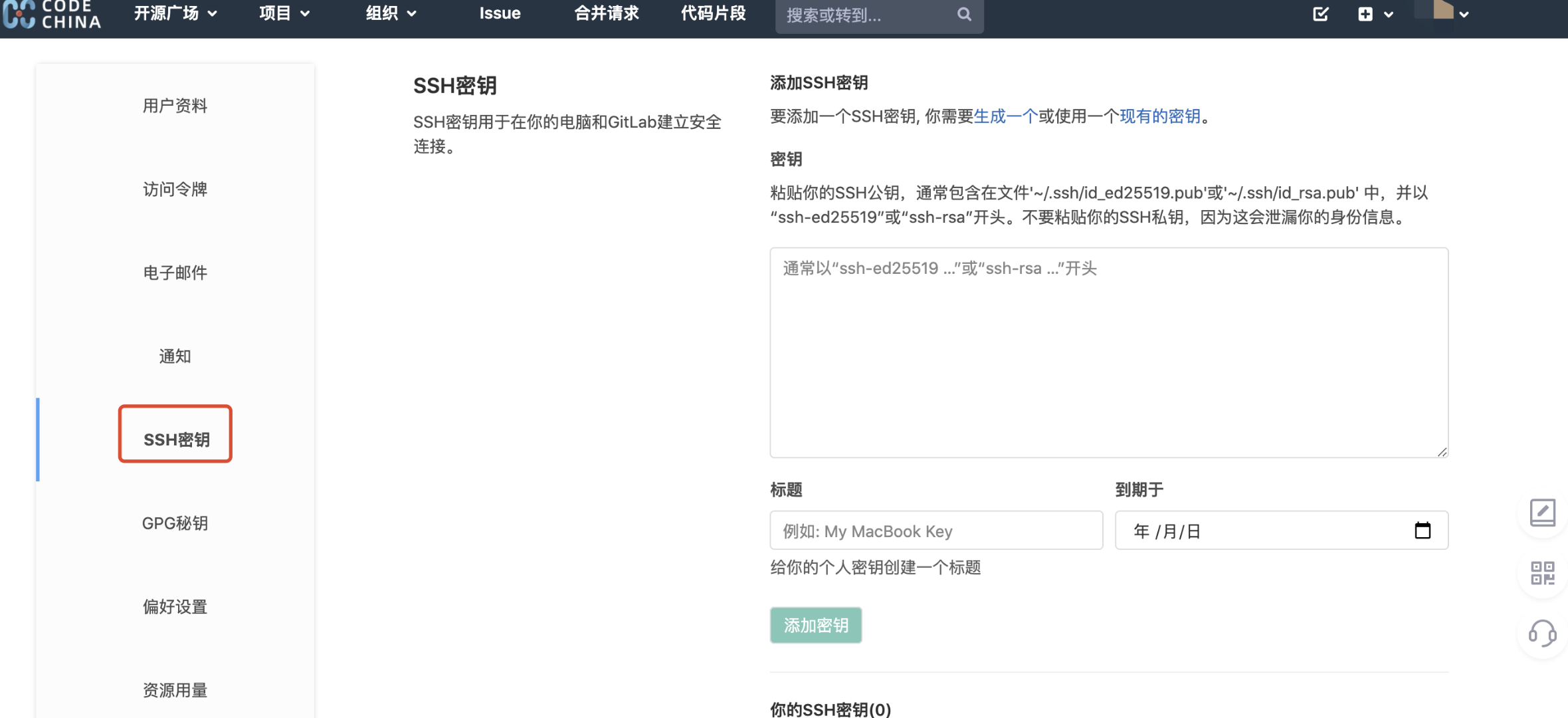
Task: Click the SSH key textarea
Action: [1108, 352]
